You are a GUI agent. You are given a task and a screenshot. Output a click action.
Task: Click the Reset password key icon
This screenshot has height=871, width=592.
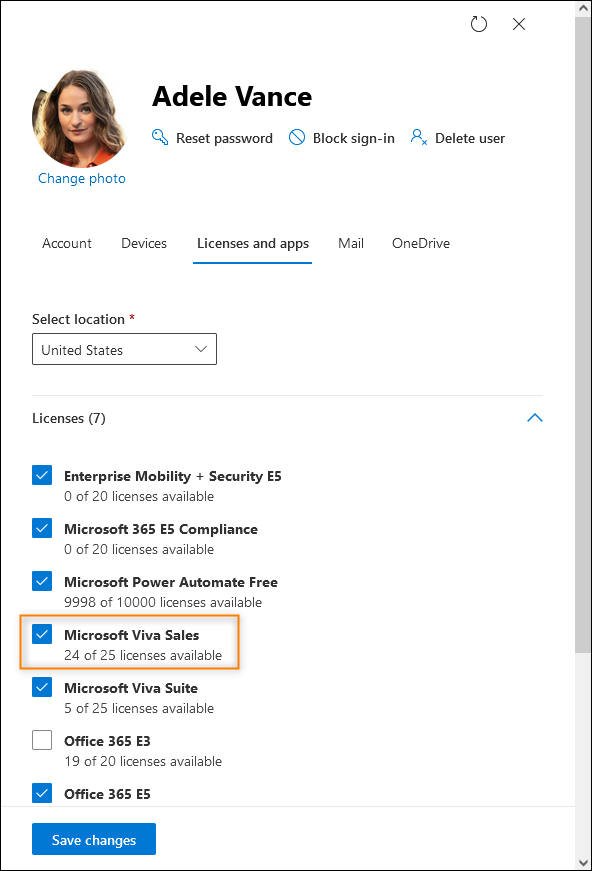160,137
